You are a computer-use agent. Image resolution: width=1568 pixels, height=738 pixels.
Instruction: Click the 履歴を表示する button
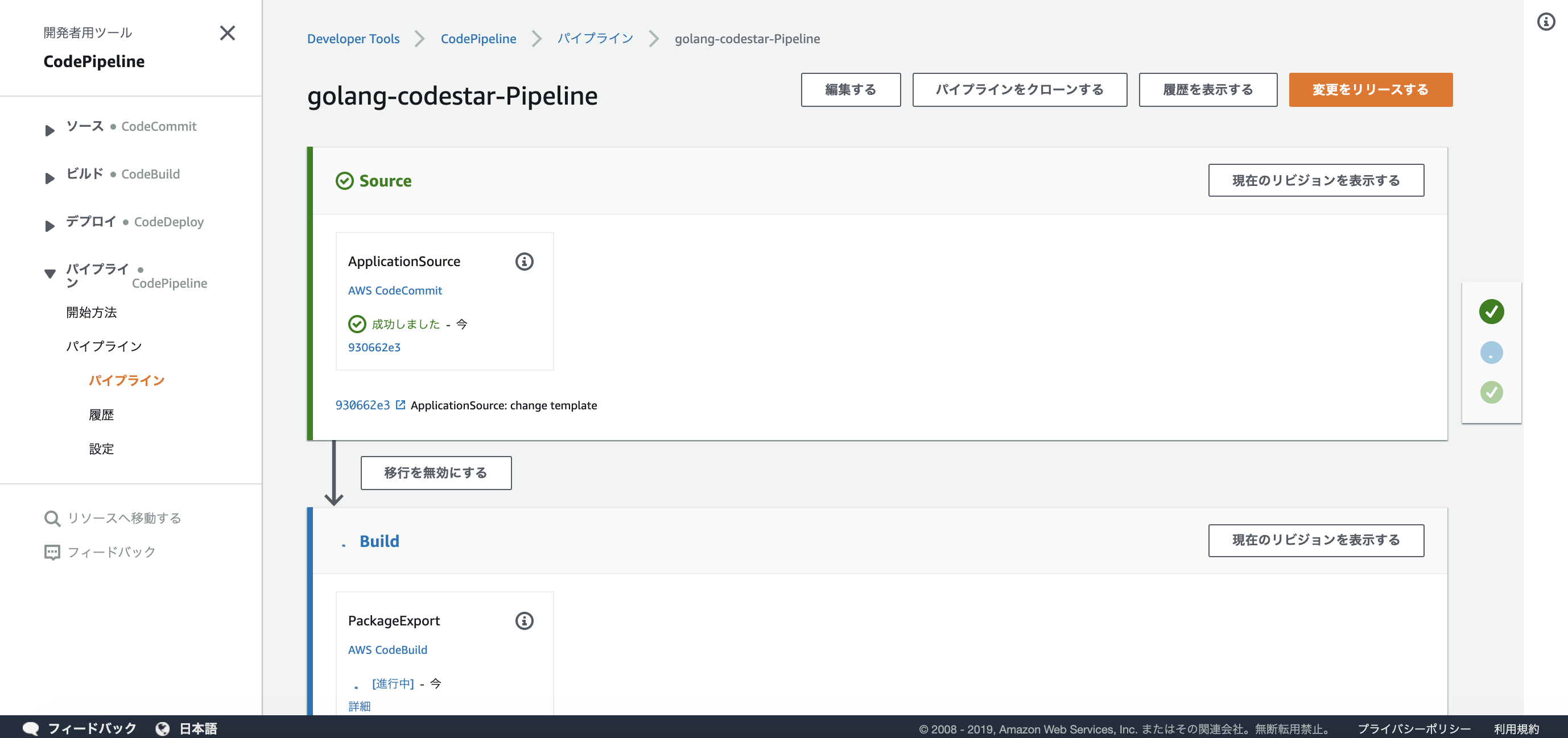[x=1207, y=89]
